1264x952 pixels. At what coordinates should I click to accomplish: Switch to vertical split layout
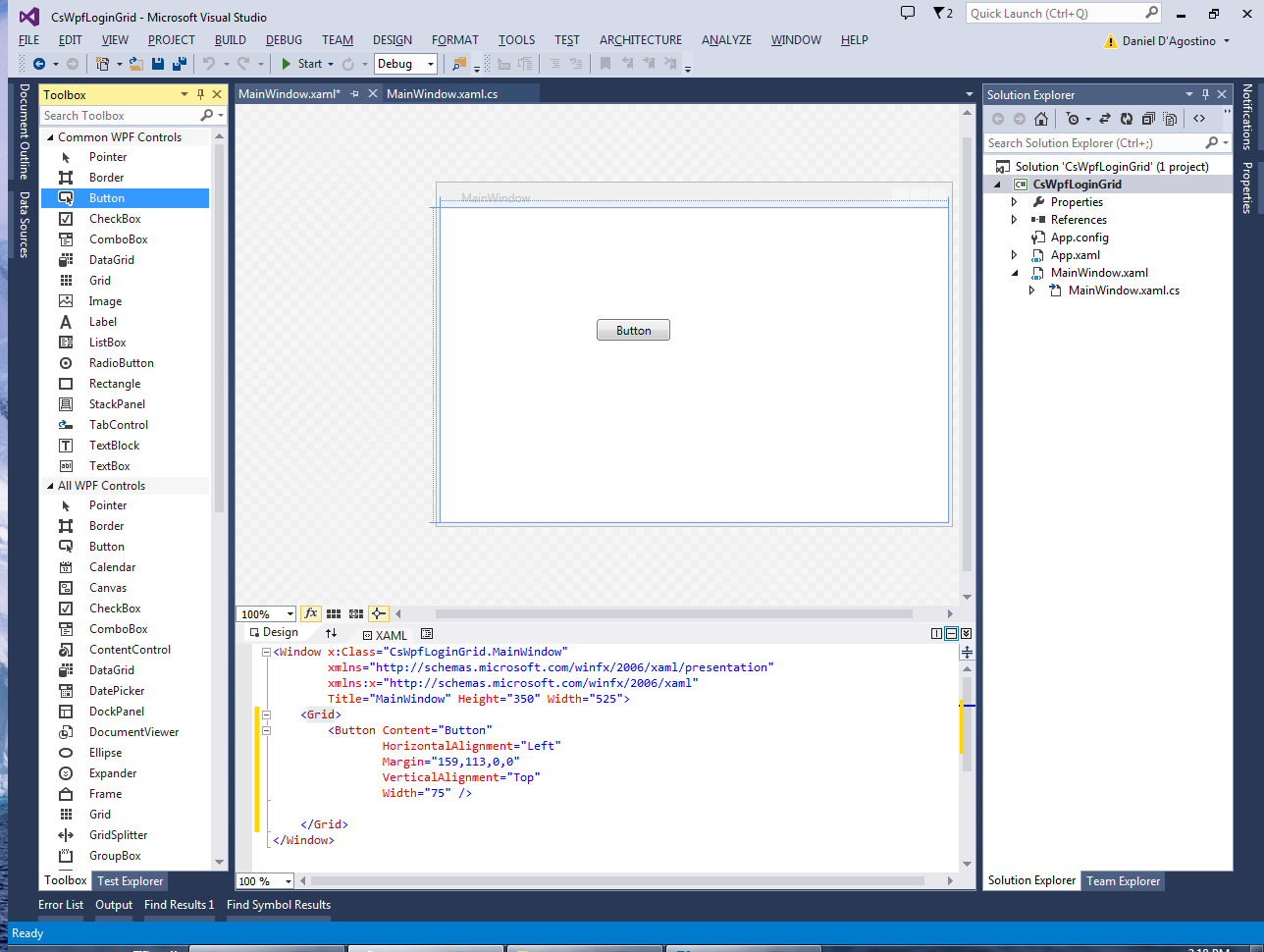tap(936, 634)
